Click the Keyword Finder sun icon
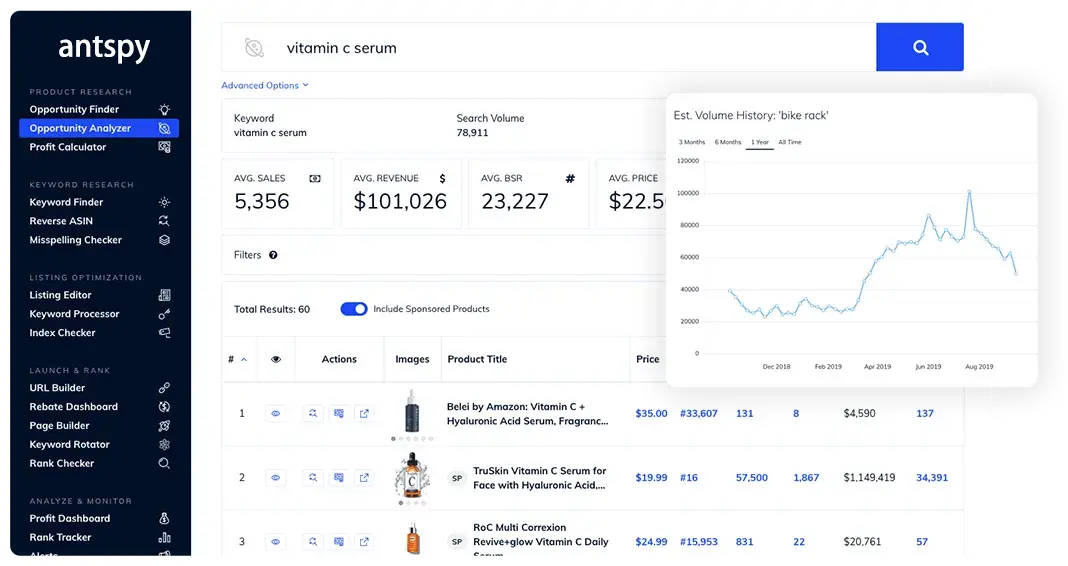Screen dimensions: 1068x566 coord(164,202)
